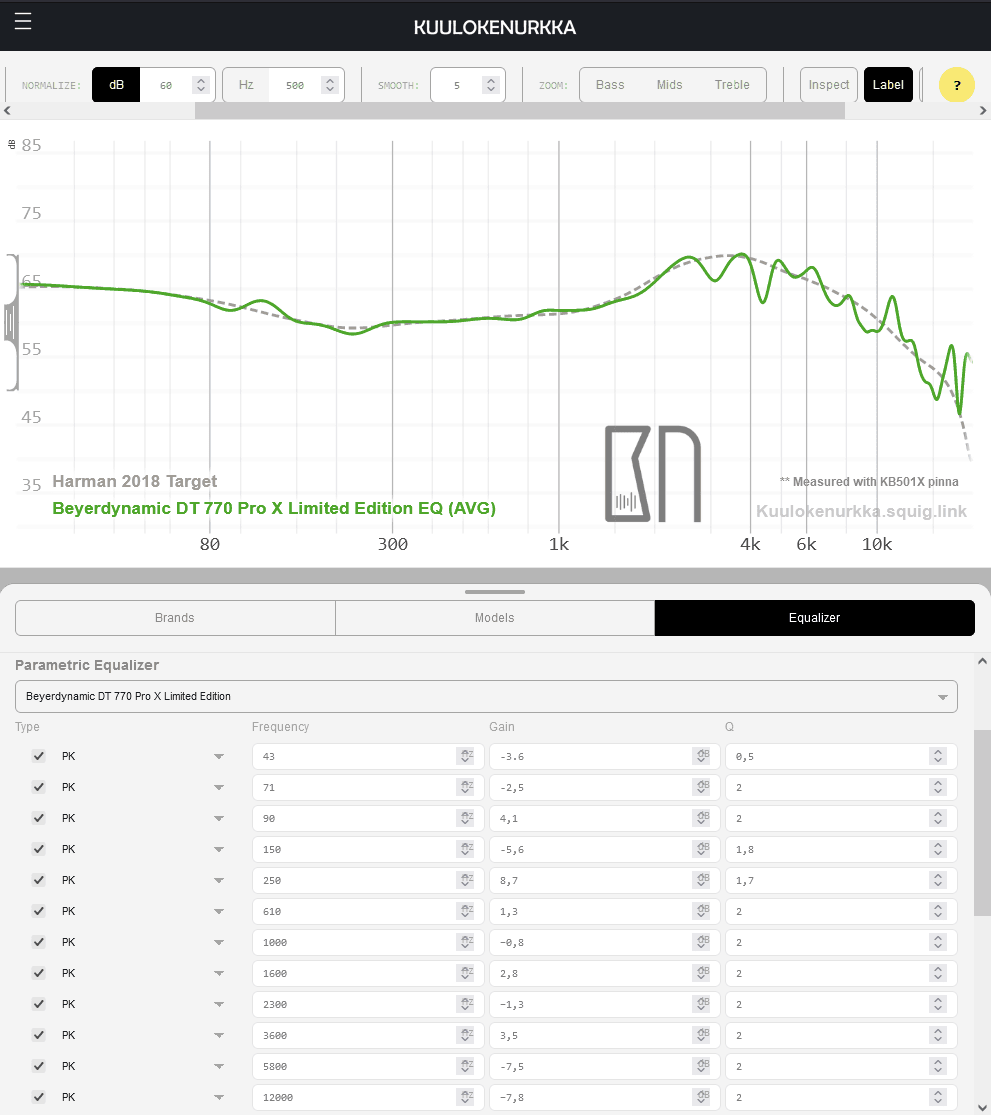This screenshot has height=1115, width=991.
Task: Click the KN logo in graph
Action: pyautogui.click(x=652, y=474)
